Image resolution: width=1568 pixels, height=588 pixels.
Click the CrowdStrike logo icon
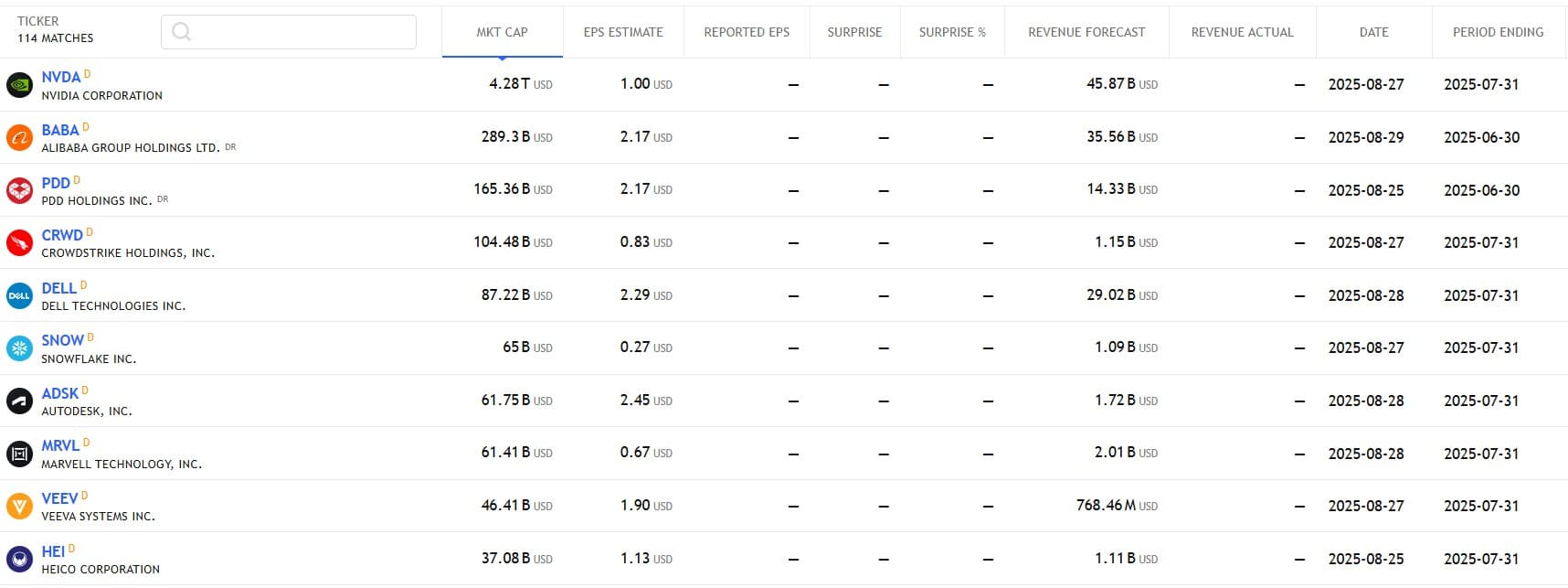click(19, 243)
